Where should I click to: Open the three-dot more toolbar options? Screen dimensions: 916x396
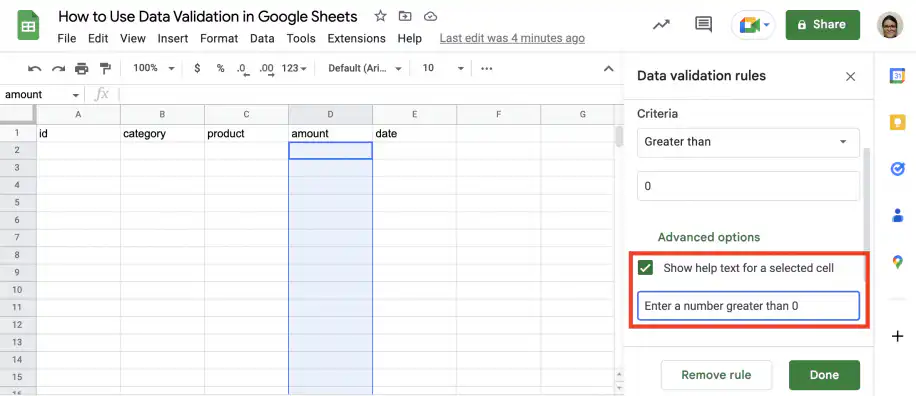point(487,68)
